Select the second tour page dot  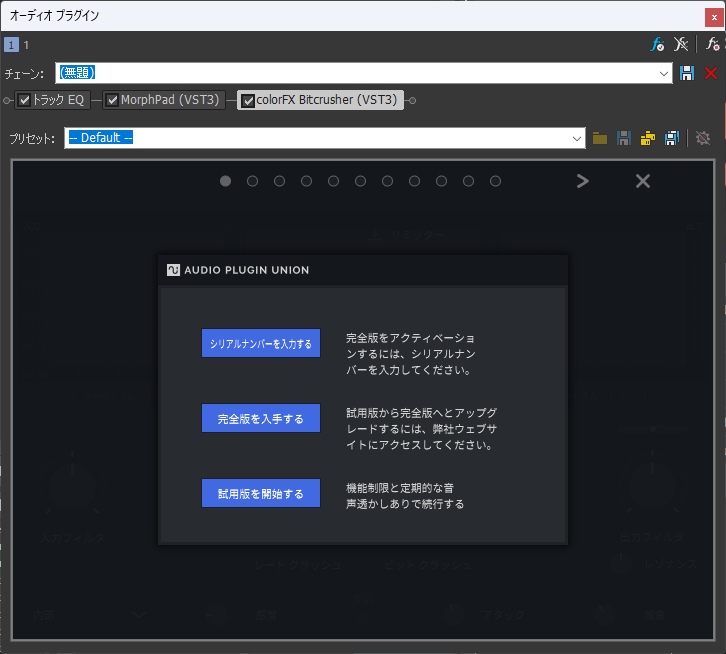[252, 181]
